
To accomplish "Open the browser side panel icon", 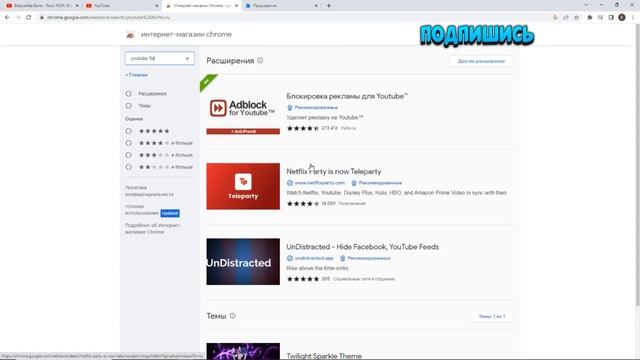I will 611,18.
